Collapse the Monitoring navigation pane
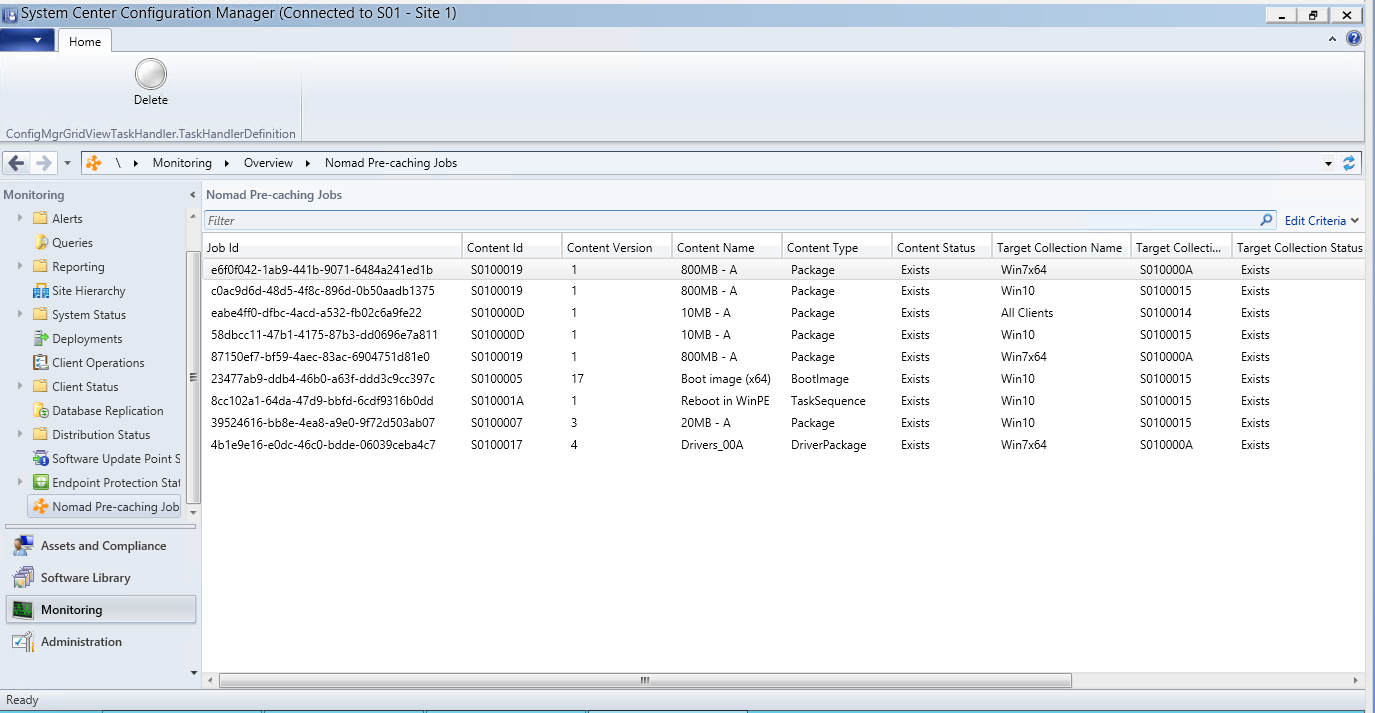Viewport: 1375px width, 713px height. click(192, 195)
